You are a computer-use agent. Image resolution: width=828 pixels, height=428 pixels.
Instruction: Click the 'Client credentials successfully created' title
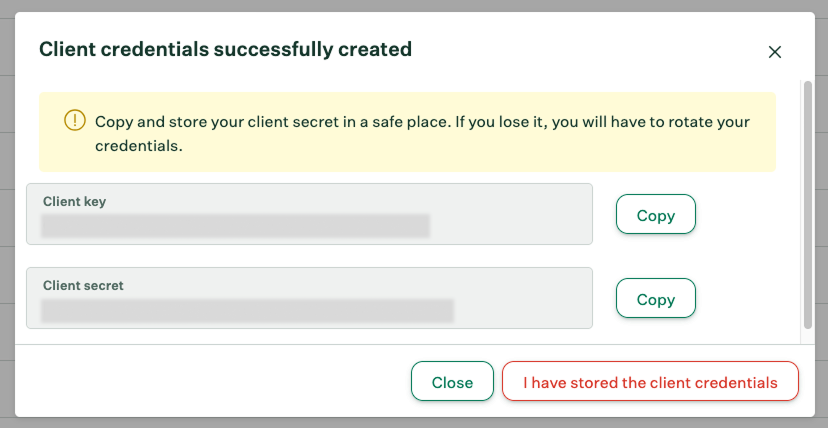click(x=225, y=49)
